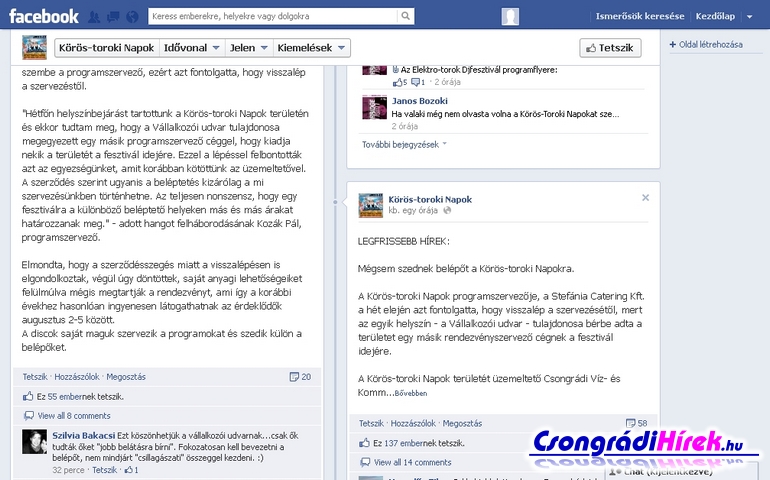Click the Tetszik page like button
This screenshot has height=480, width=770.
(610, 48)
